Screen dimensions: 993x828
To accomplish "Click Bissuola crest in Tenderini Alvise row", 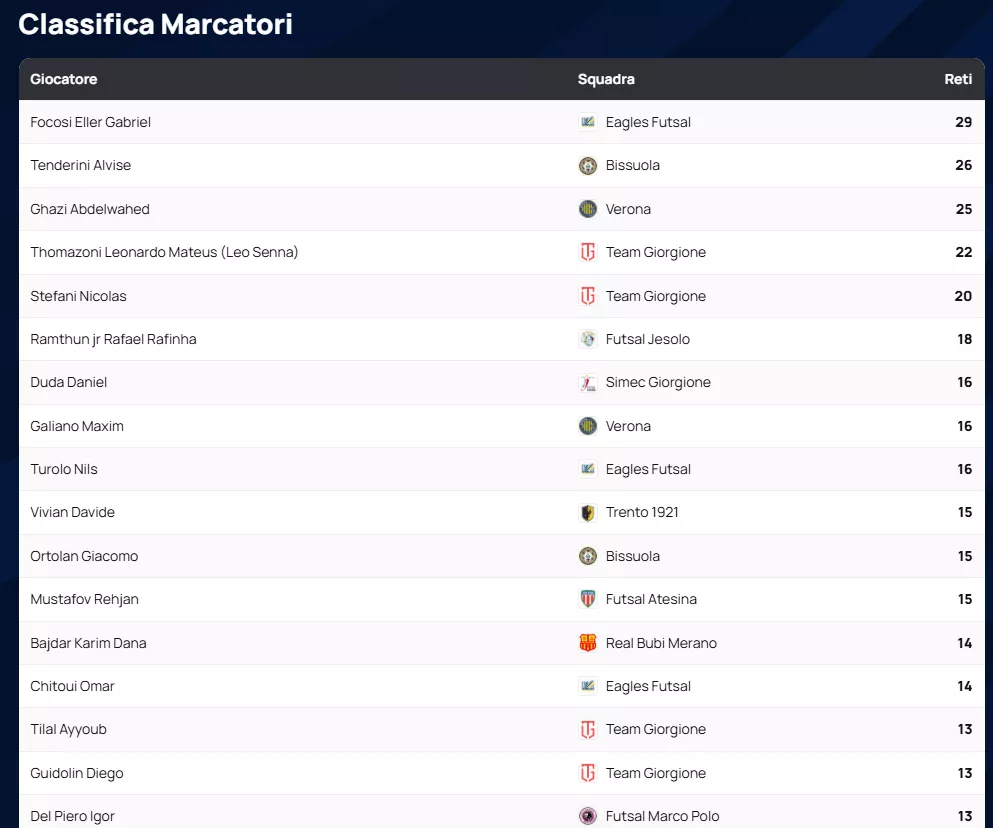I will click(x=588, y=165).
